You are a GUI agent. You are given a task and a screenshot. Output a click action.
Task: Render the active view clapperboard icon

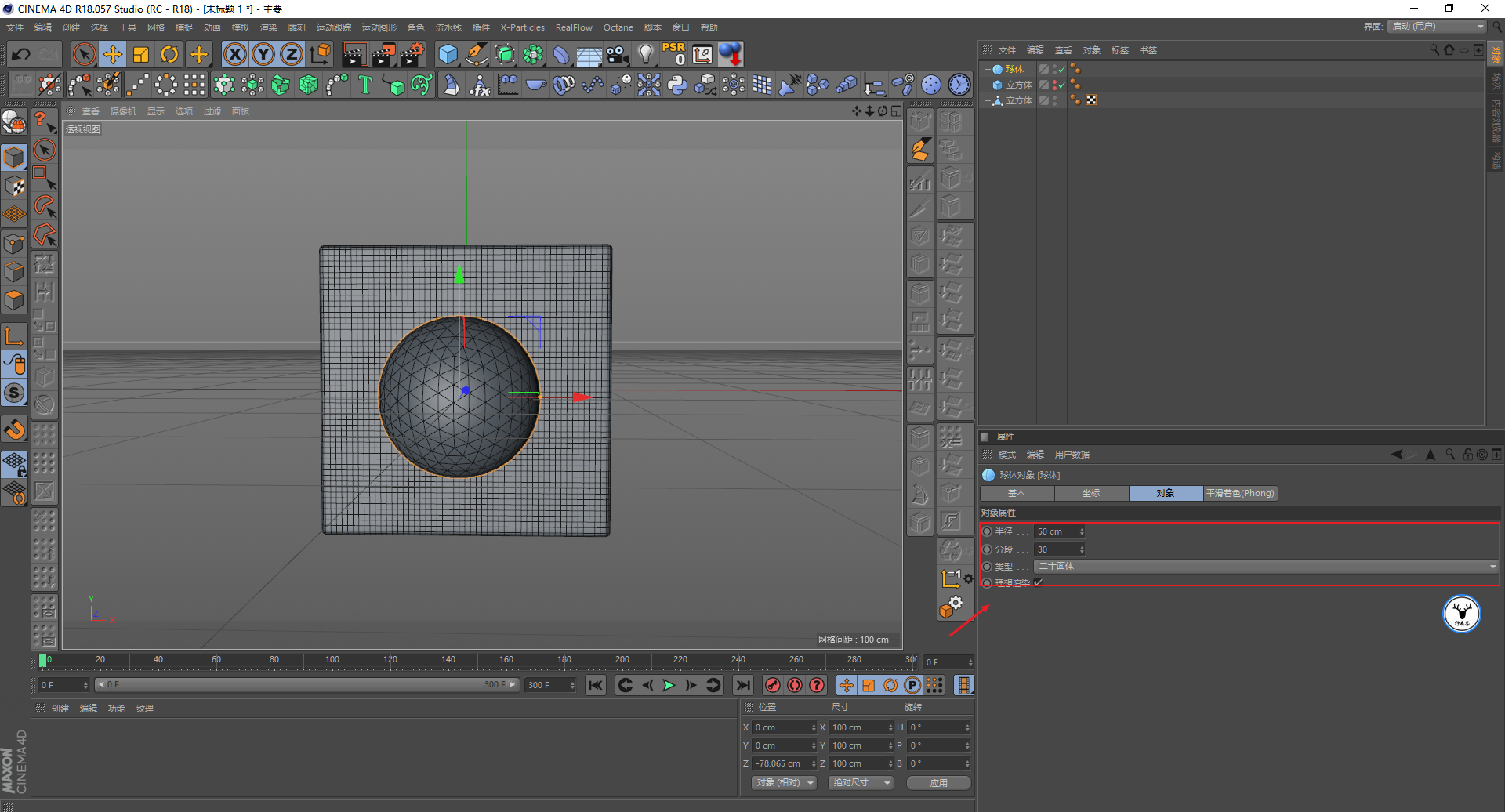point(354,54)
